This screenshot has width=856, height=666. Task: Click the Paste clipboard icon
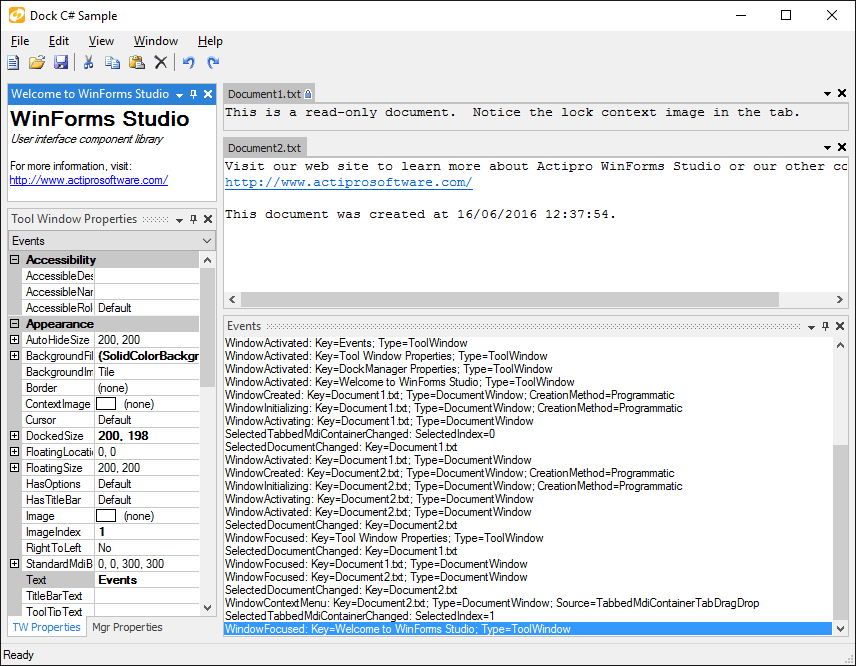(x=136, y=63)
